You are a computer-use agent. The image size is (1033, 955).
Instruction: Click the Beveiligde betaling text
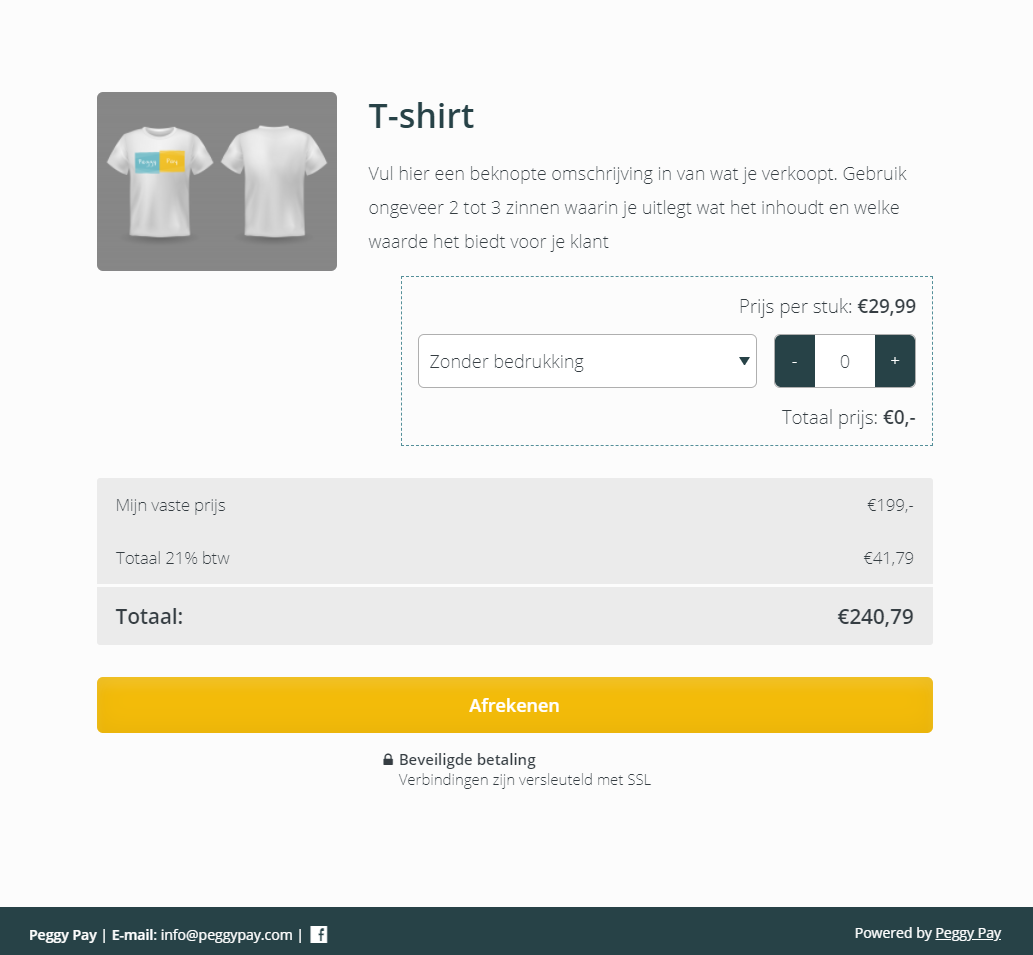pyautogui.click(x=467, y=759)
